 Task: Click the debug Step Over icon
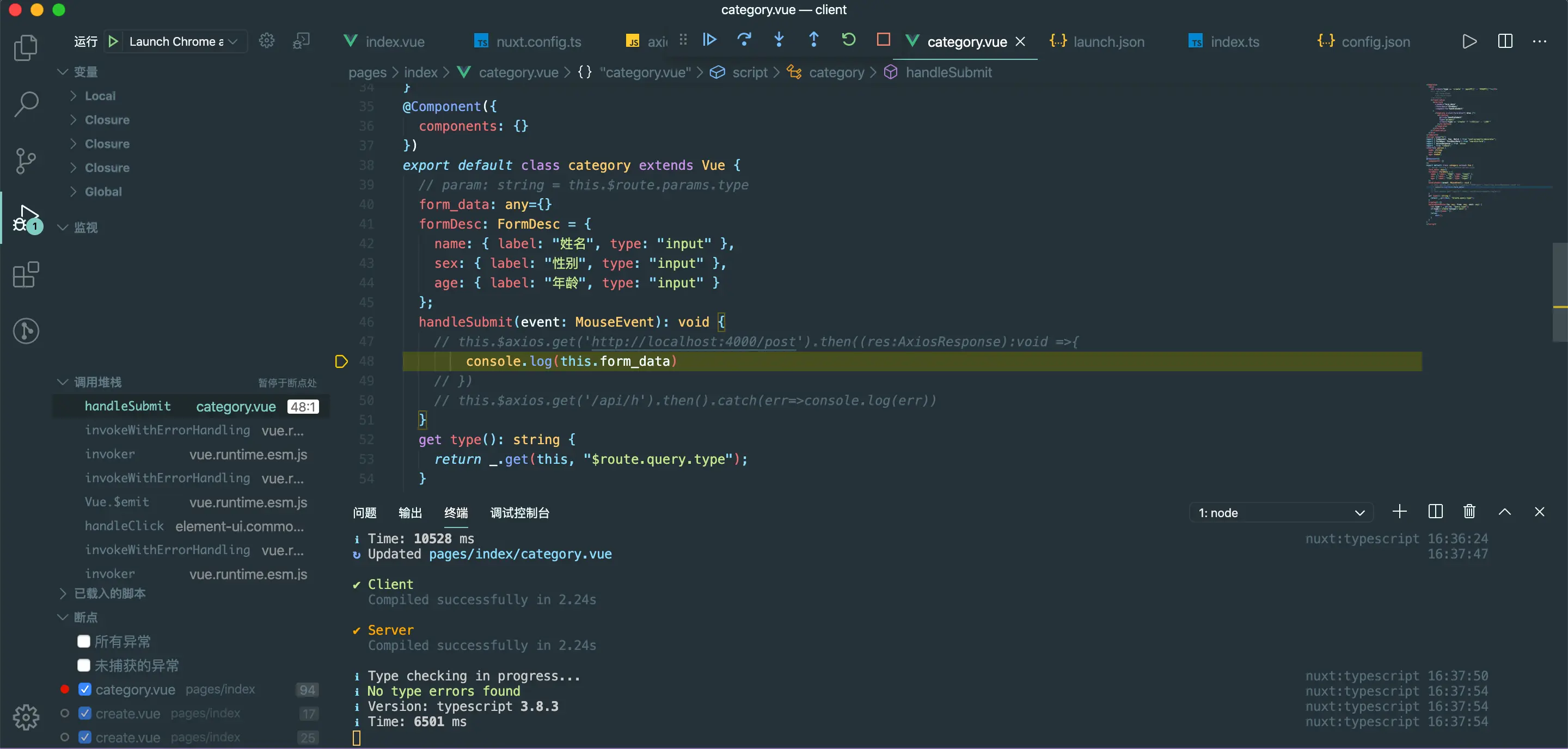pyautogui.click(x=744, y=40)
